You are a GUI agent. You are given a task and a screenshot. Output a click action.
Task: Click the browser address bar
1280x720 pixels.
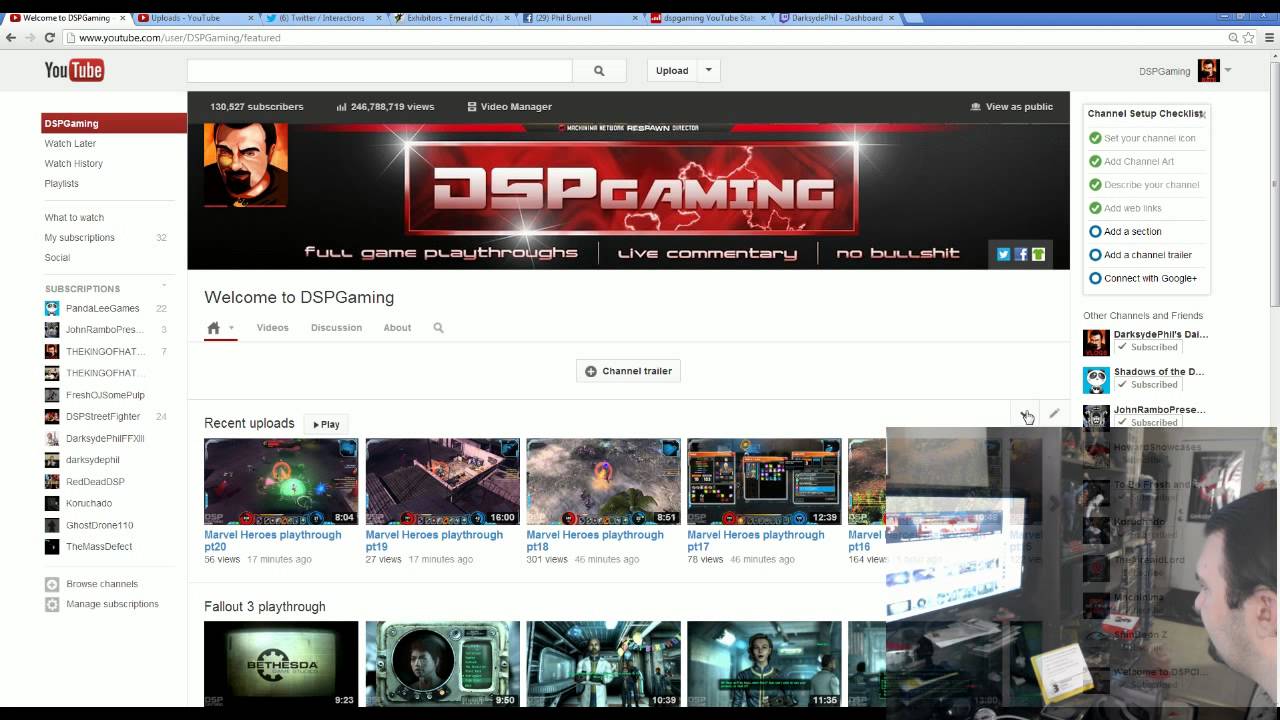point(640,38)
